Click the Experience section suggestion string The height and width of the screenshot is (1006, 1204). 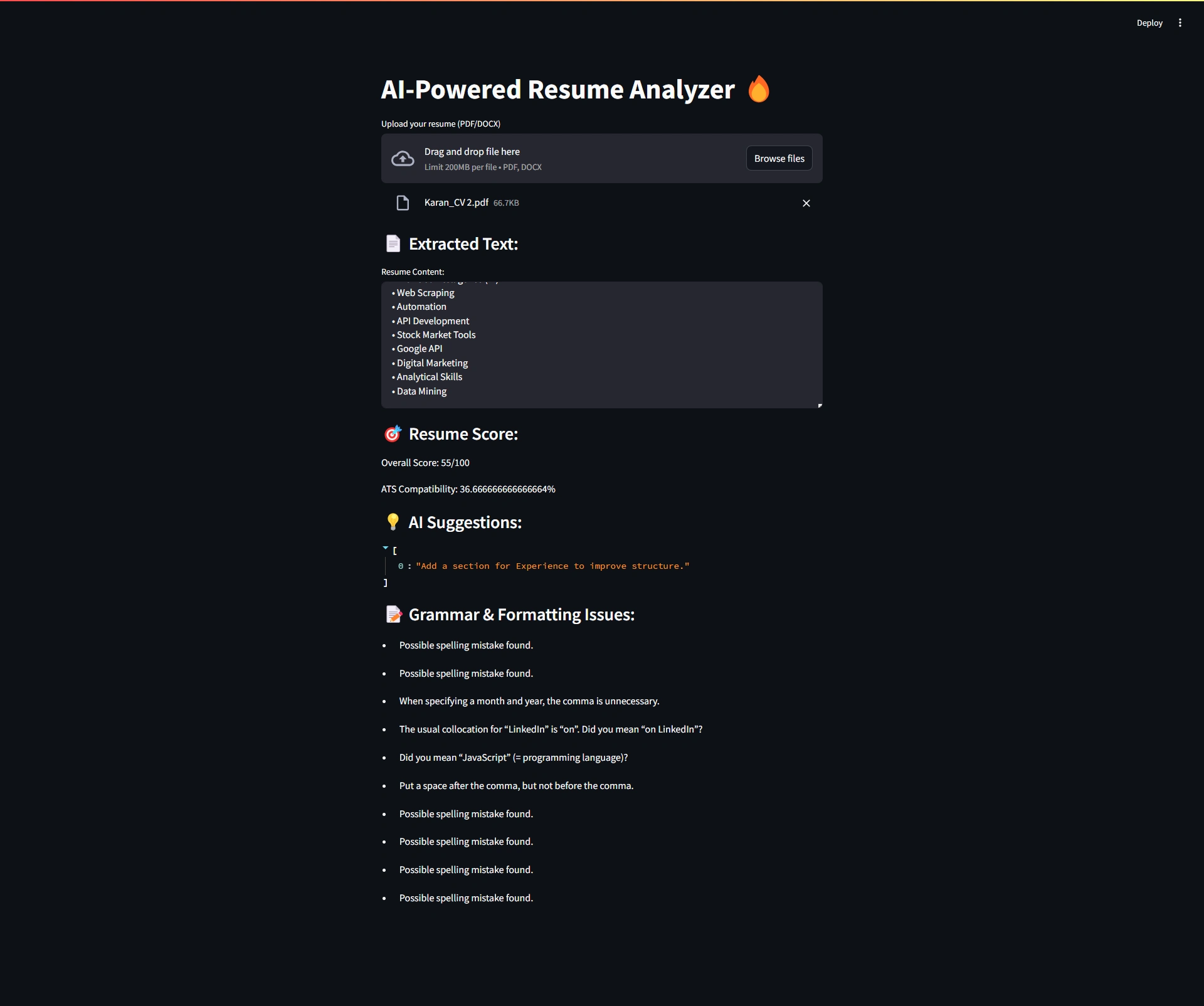pyautogui.click(x=552, y=566)
